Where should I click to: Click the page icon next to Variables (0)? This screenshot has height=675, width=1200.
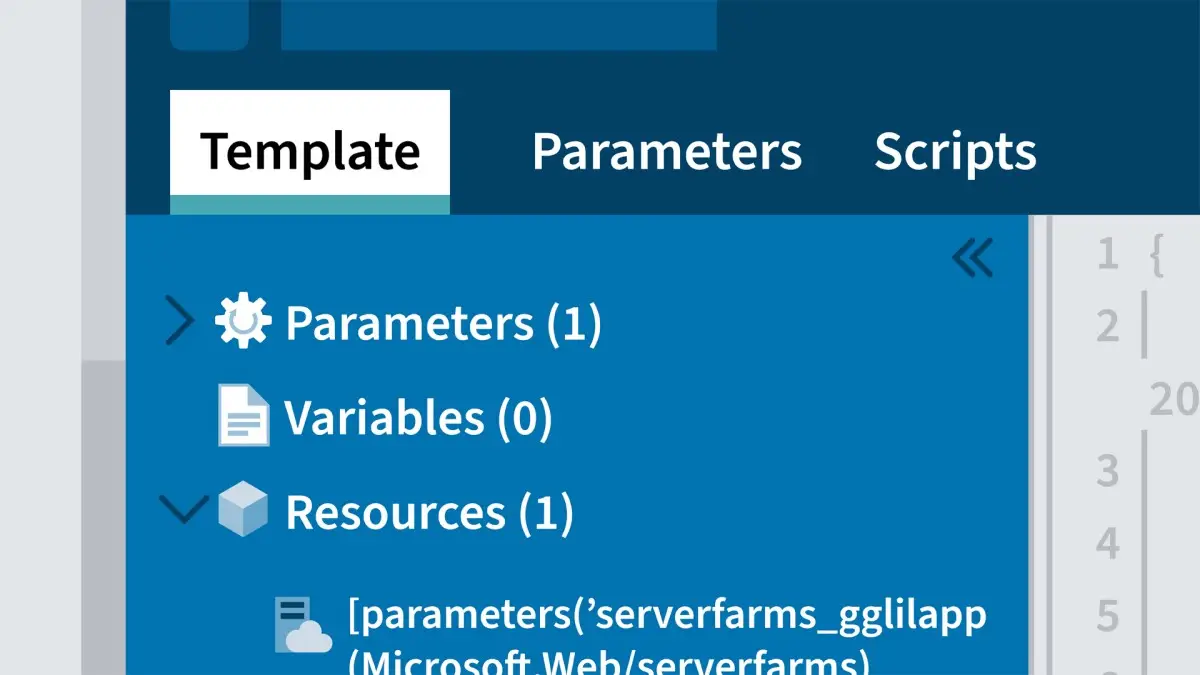click(x=243, y=416)
